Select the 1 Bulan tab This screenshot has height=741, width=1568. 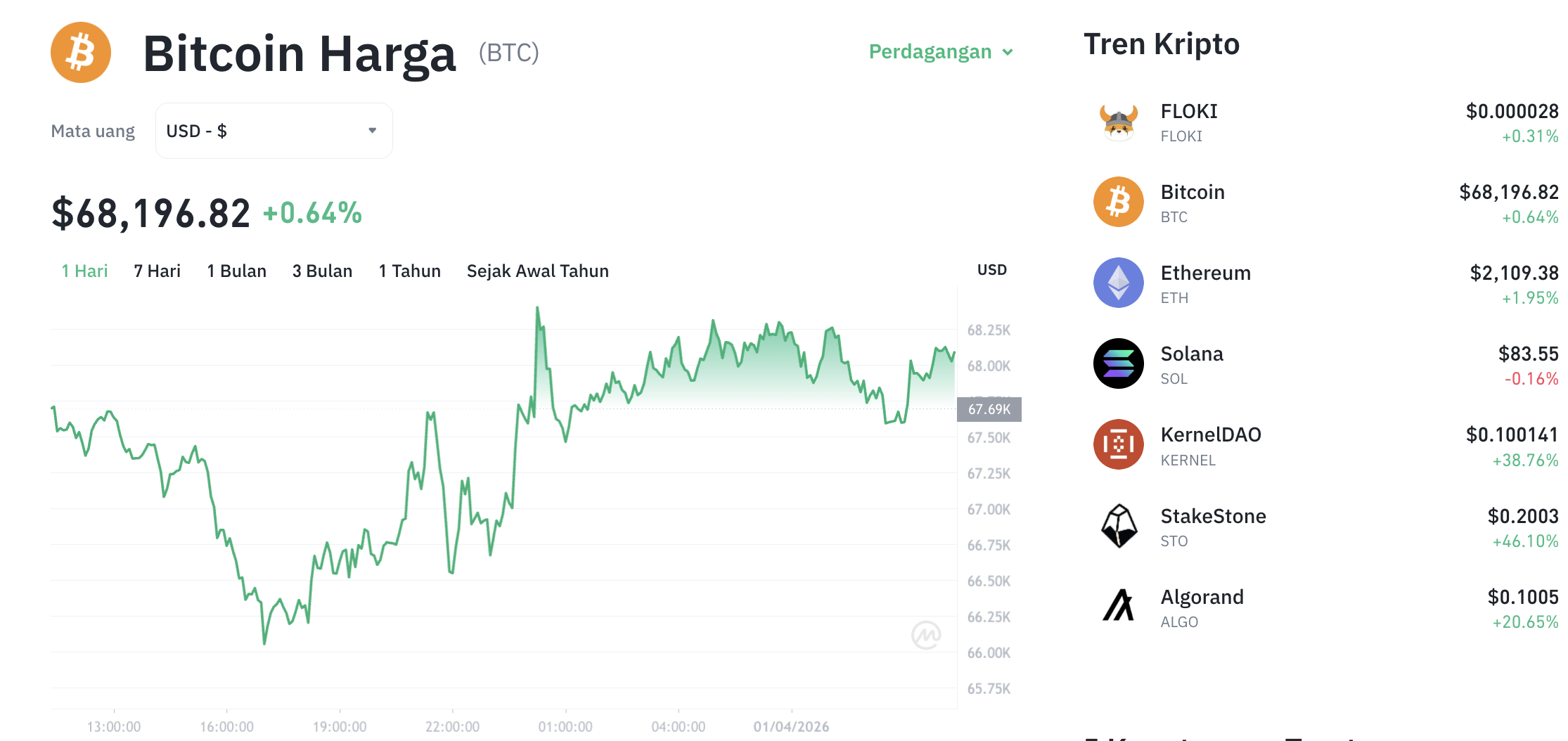(x=237, y=271)
